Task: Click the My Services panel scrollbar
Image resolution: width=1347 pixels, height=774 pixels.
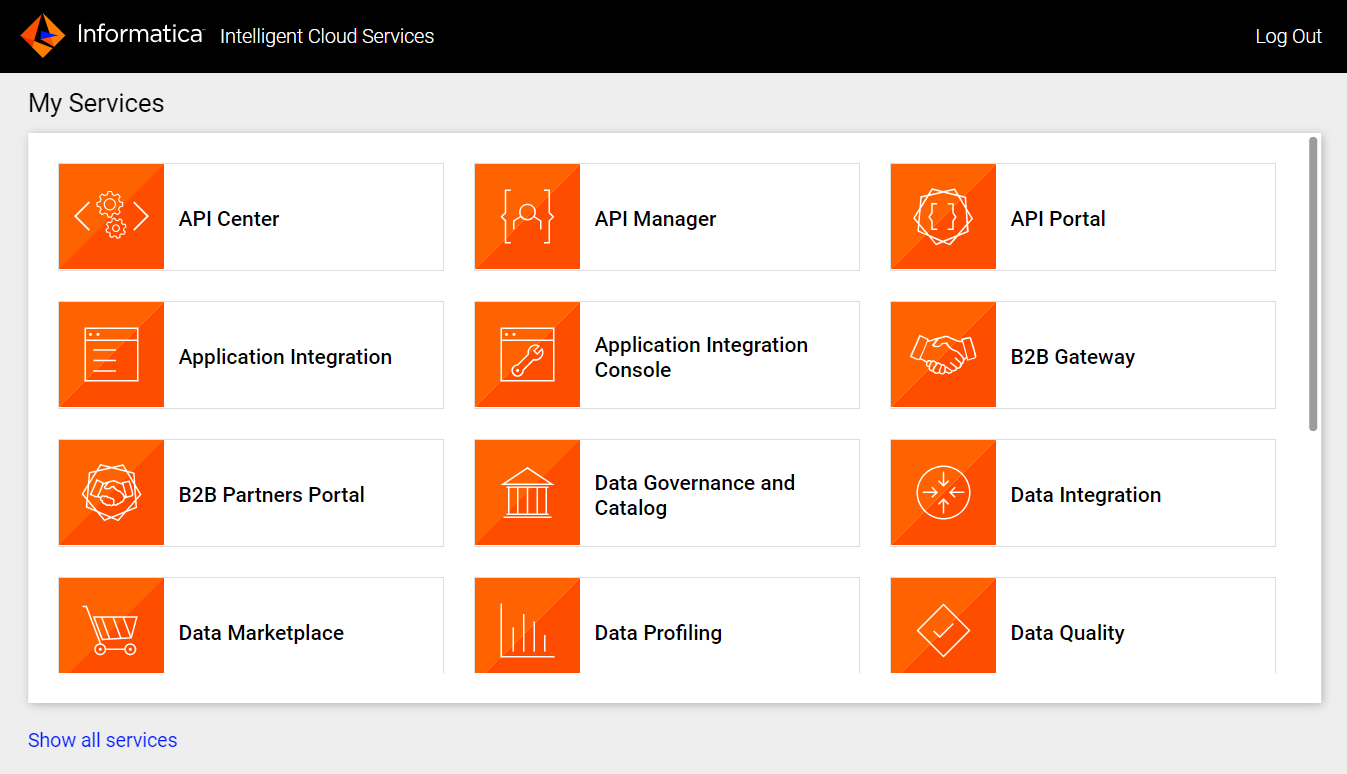Action: [1313, 284]
